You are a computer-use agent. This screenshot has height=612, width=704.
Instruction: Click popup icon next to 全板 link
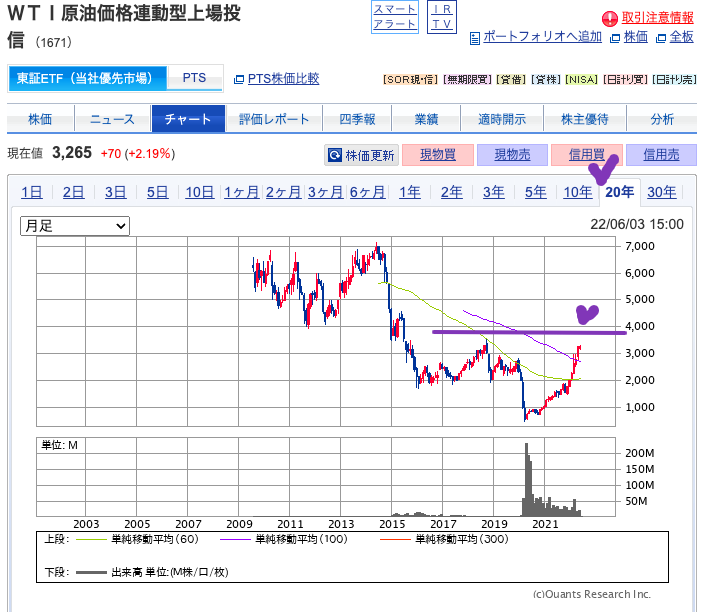[x=660, y=38]
